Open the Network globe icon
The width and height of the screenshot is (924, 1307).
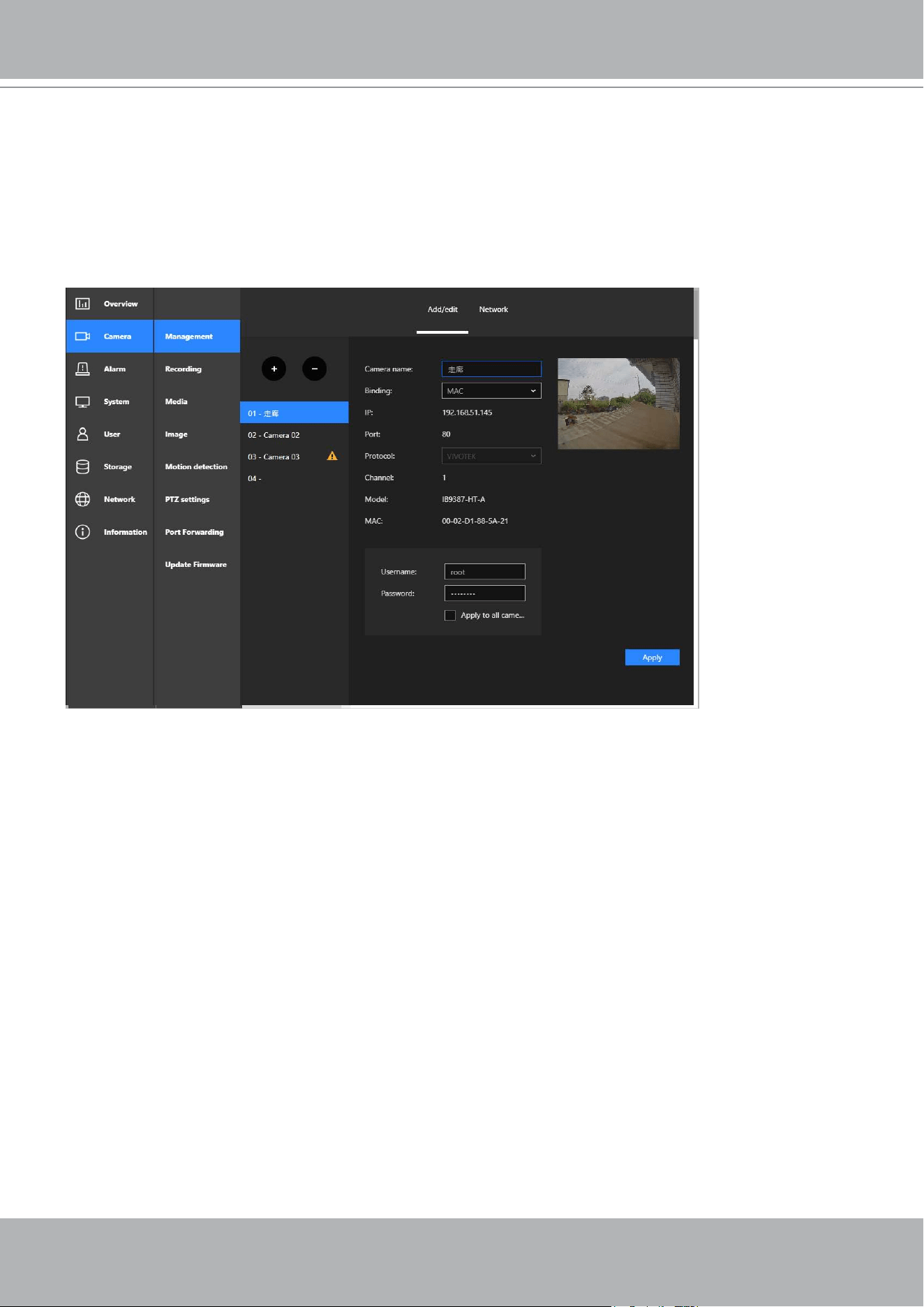pyautogui.click(x=82, y=499)
